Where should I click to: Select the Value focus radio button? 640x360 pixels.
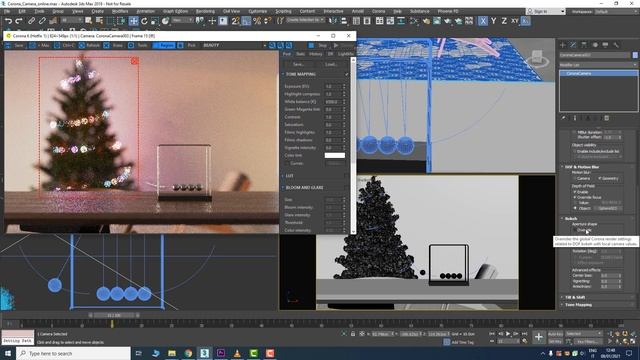[x=575, y=202]
